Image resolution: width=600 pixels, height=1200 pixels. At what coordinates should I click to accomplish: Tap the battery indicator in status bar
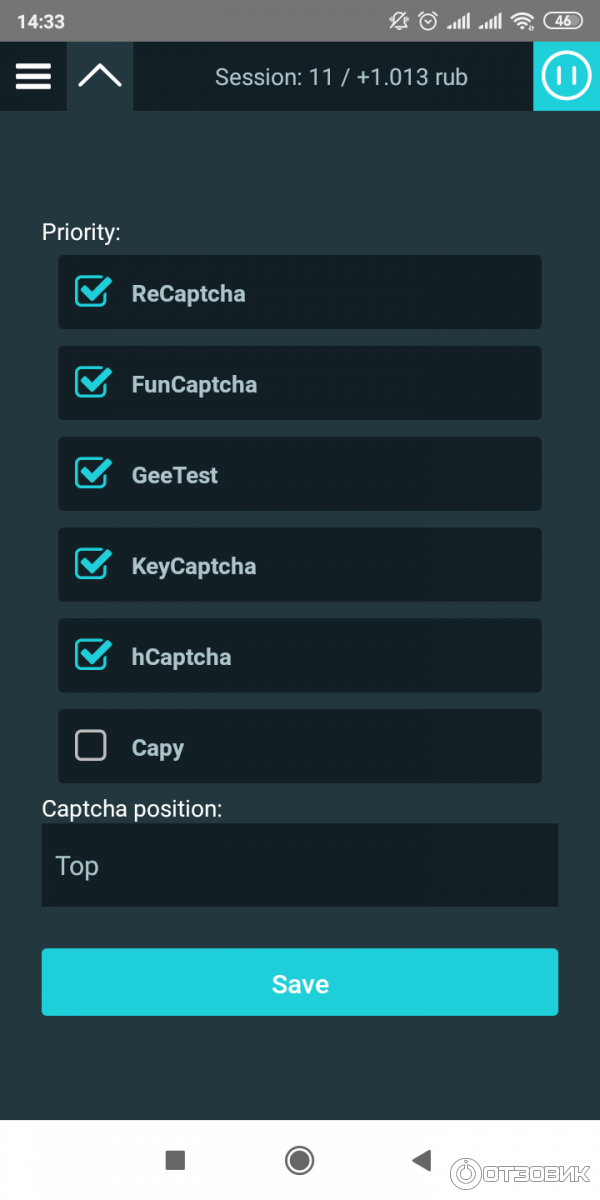pyautogui.click(x=563, y=21)
